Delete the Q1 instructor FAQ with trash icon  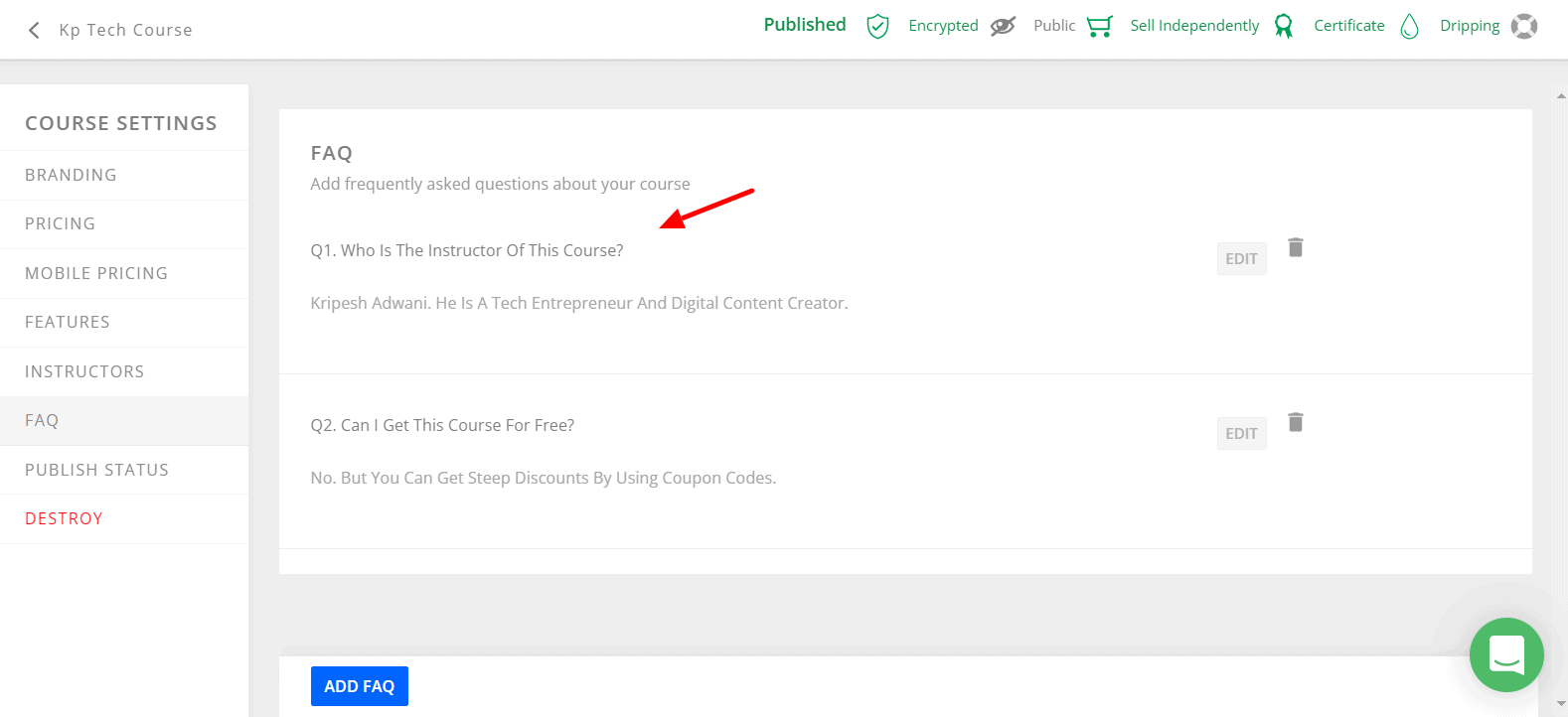[1296, 247]
